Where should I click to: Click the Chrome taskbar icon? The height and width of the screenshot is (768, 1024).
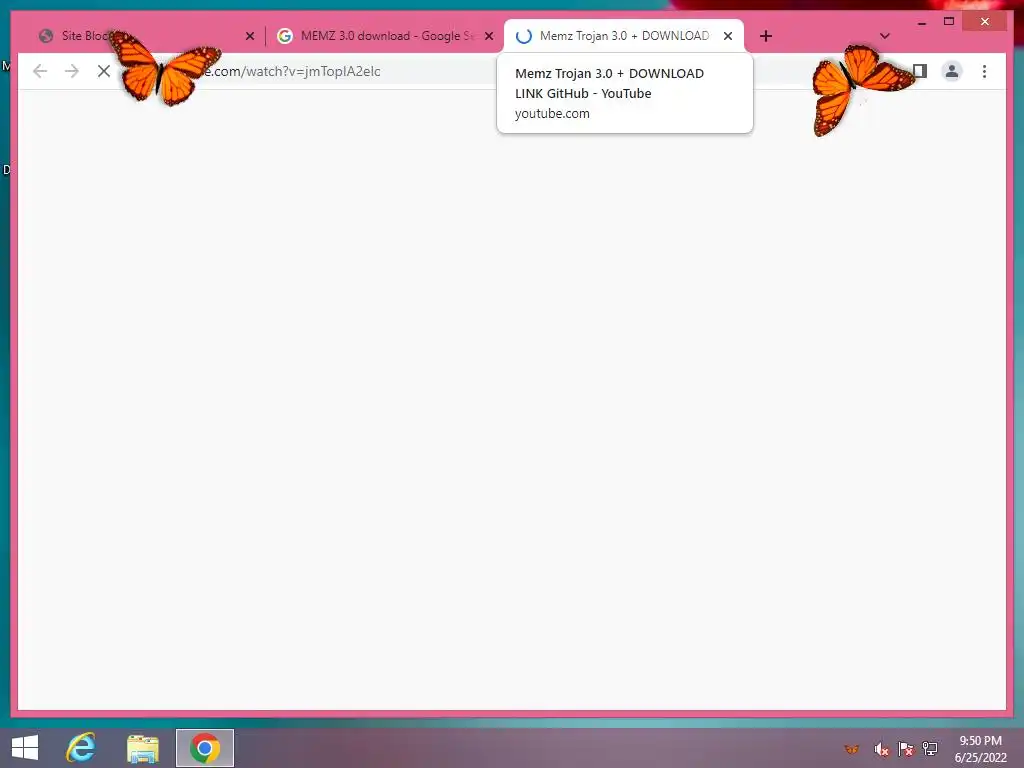tap(204, 748)
